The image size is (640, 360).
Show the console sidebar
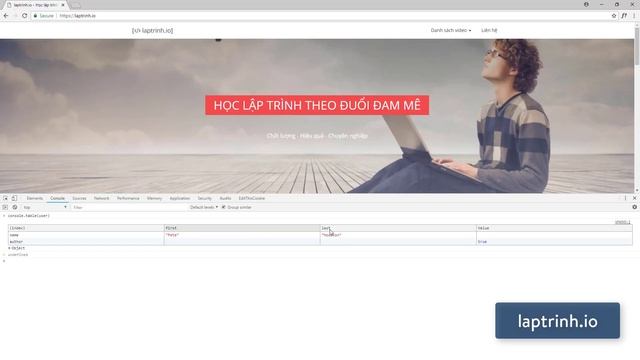5,207
